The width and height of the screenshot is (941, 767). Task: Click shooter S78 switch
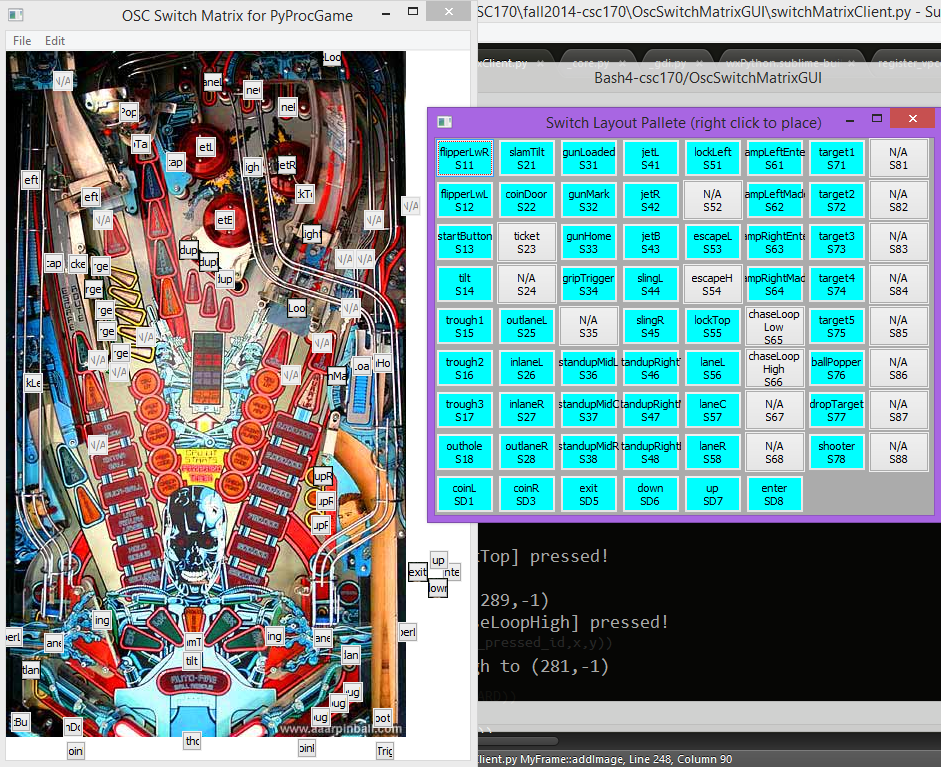tap(837, 453)
